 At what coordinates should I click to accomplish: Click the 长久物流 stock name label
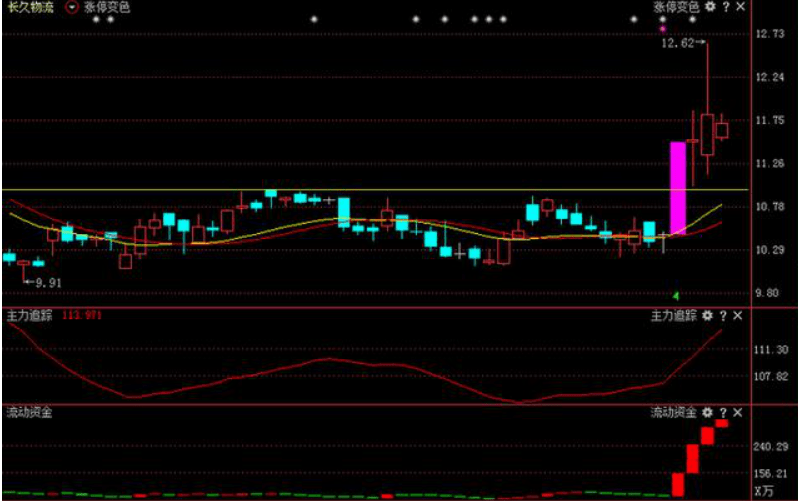tap(31, 7)
